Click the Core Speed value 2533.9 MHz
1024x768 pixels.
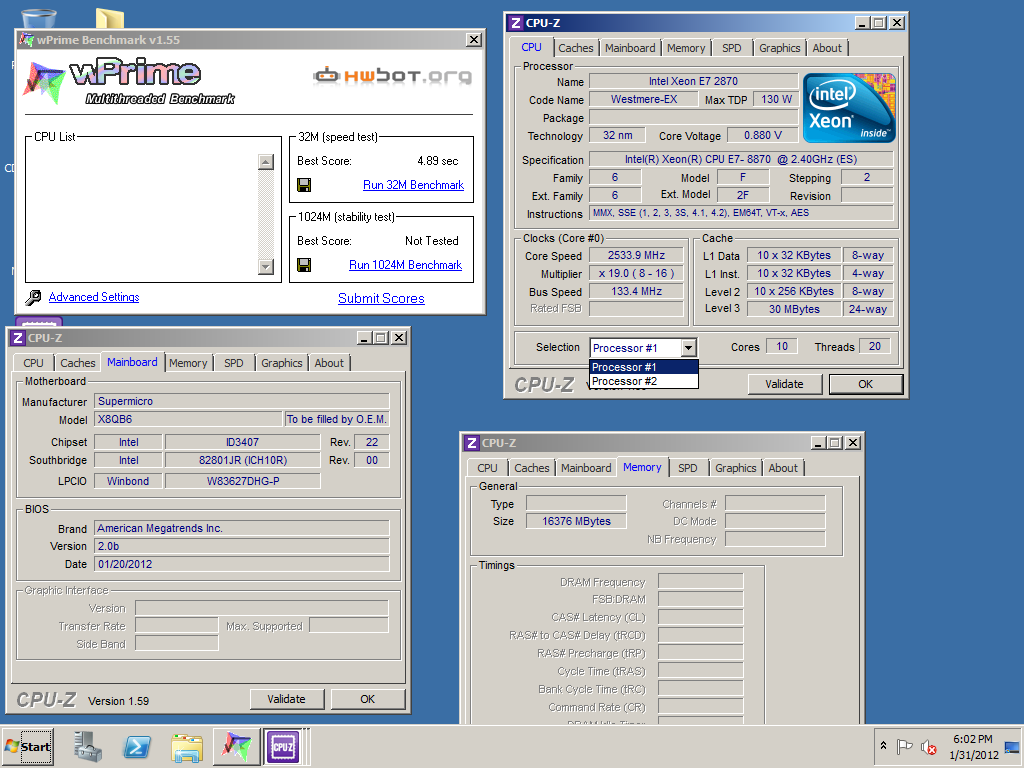coord(636,255)
